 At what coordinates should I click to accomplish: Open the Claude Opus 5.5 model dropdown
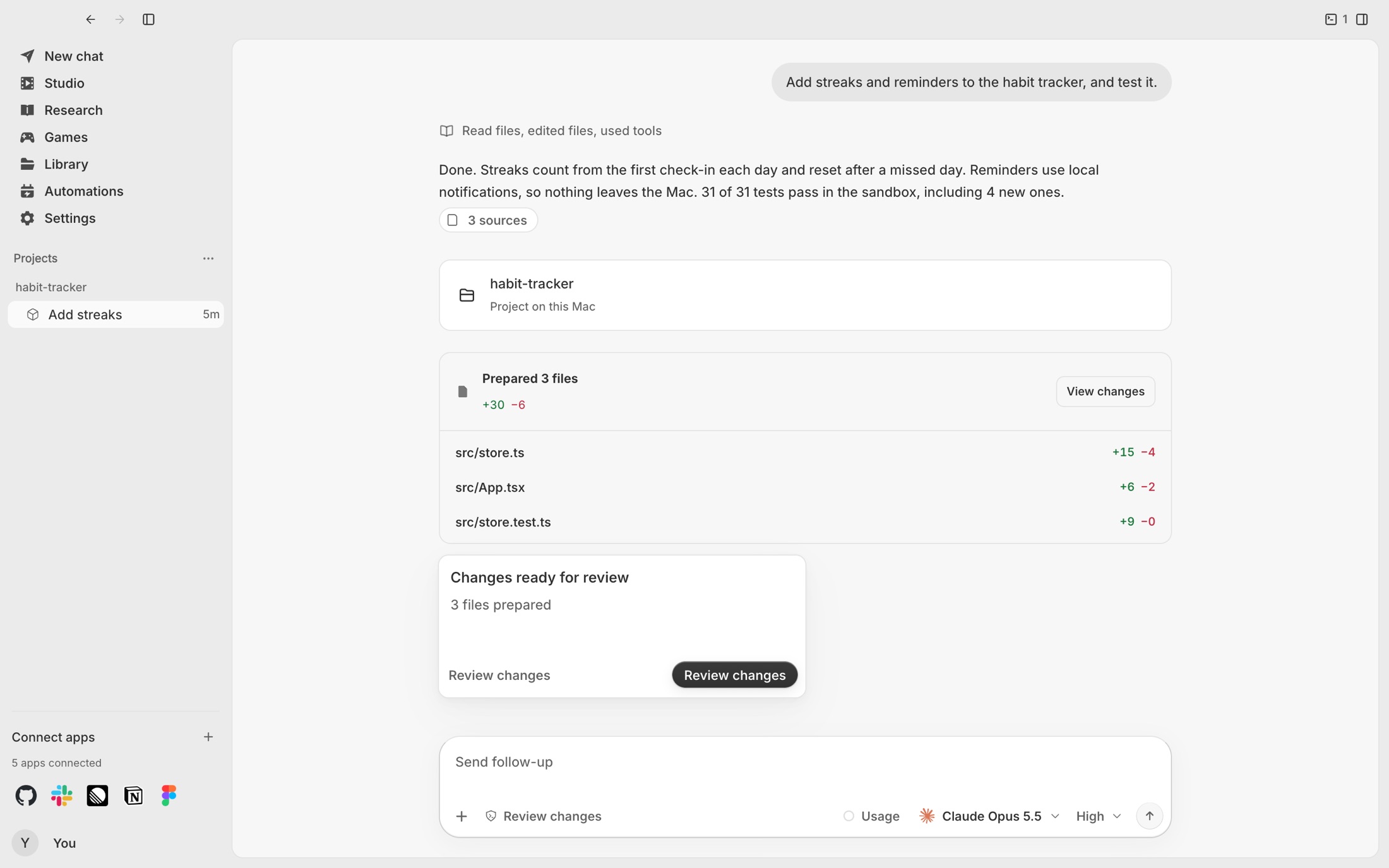pos(989,816)
